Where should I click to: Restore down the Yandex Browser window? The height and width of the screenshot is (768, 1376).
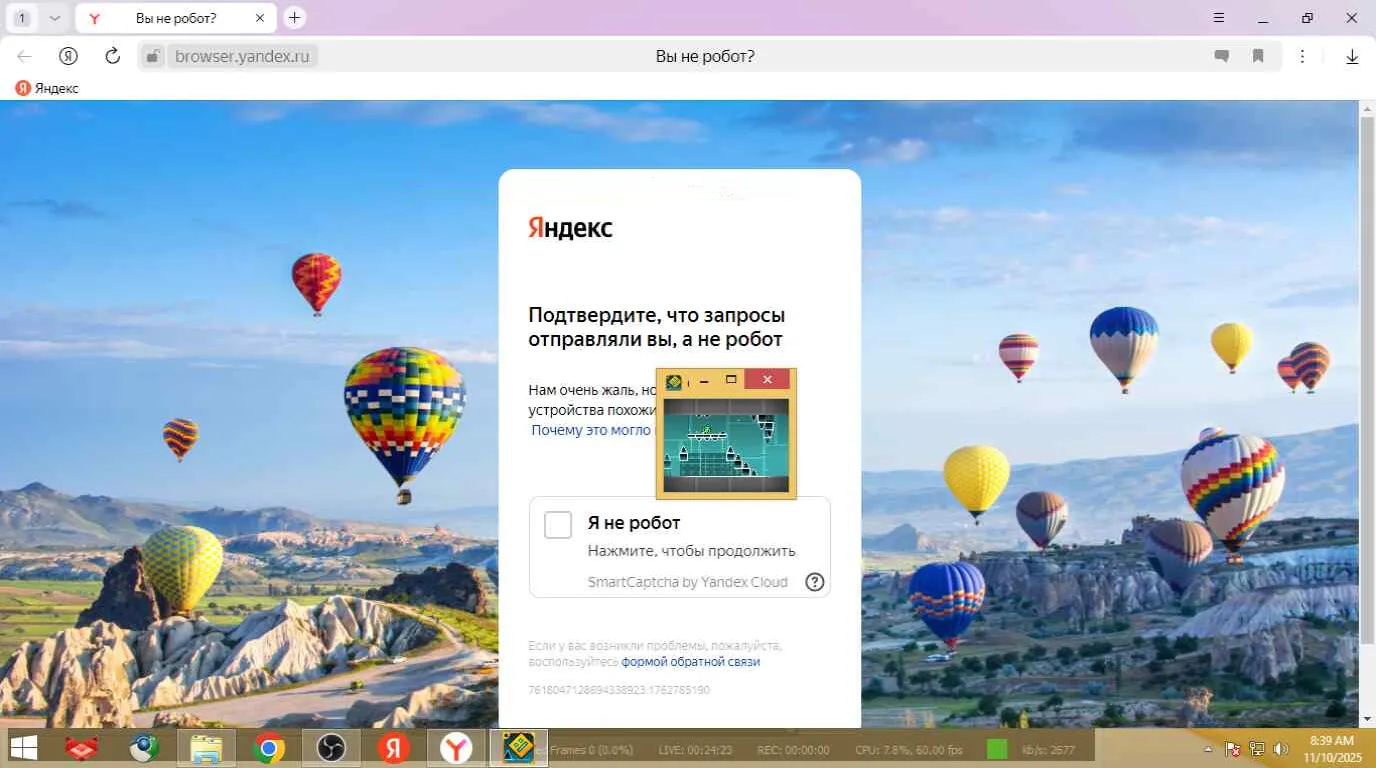click(x=1307, y=18)
